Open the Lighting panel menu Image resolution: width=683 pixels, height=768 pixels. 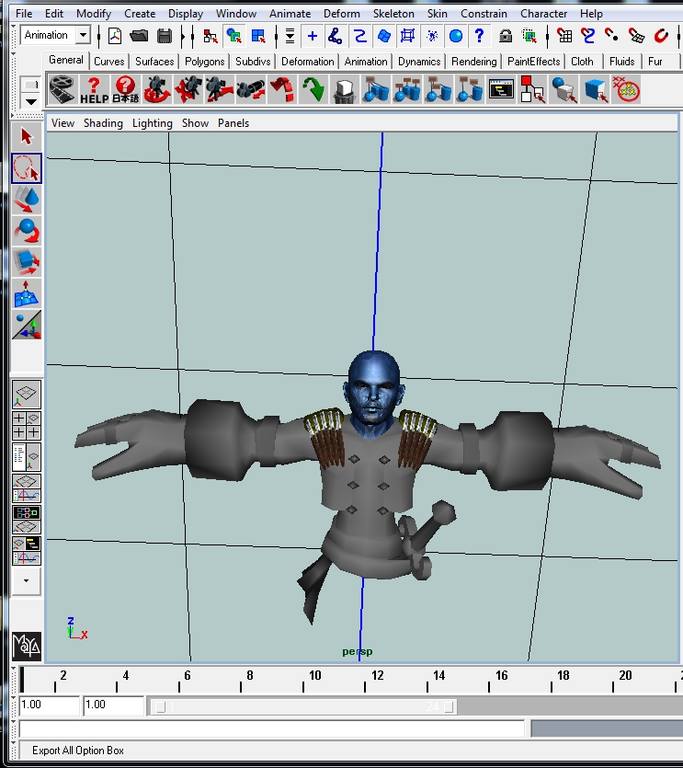pyautogui.click(x=152, y=123)
